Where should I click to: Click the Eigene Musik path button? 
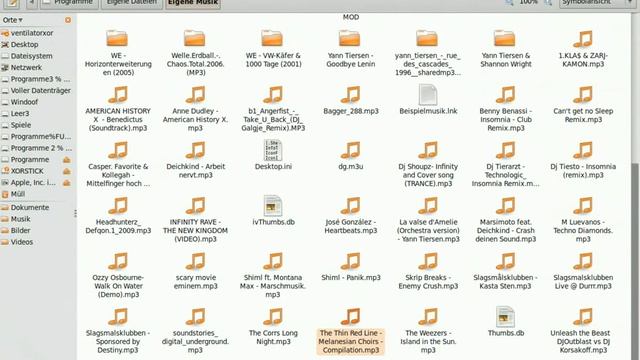pyautogui.click(x=193, y=3)
